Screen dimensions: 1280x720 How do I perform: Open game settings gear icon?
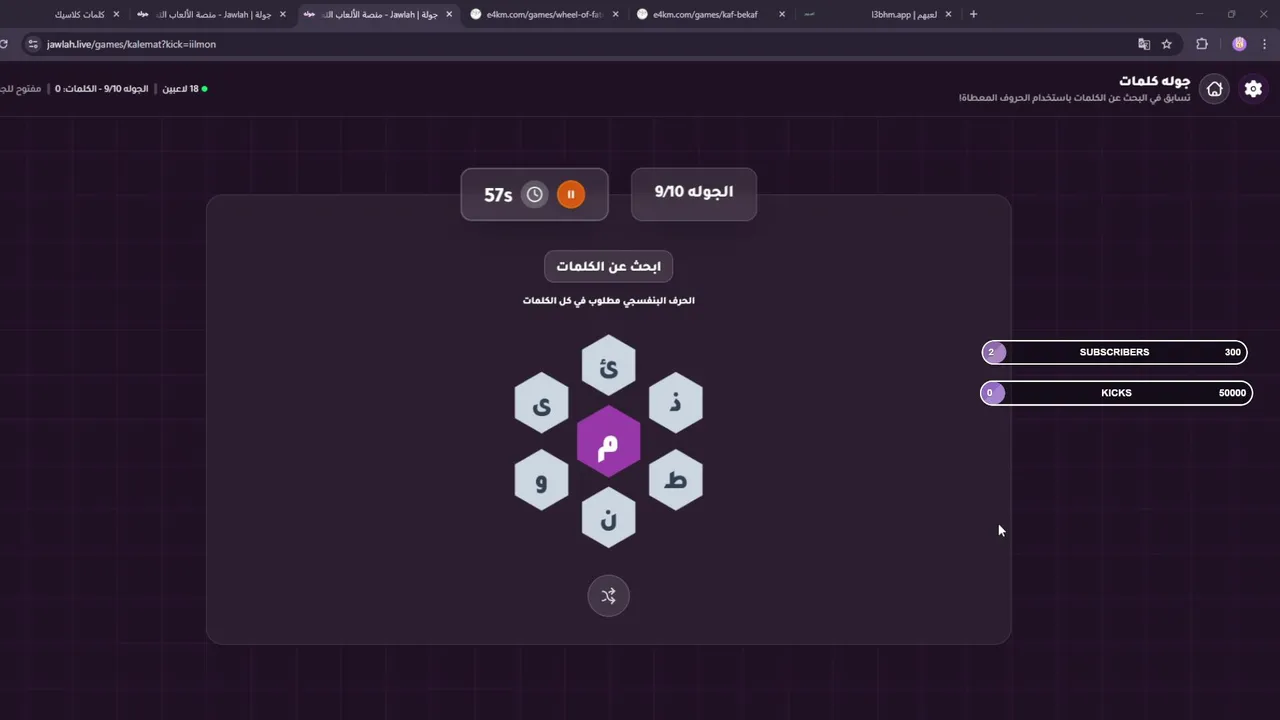[x=1253, y=89]
